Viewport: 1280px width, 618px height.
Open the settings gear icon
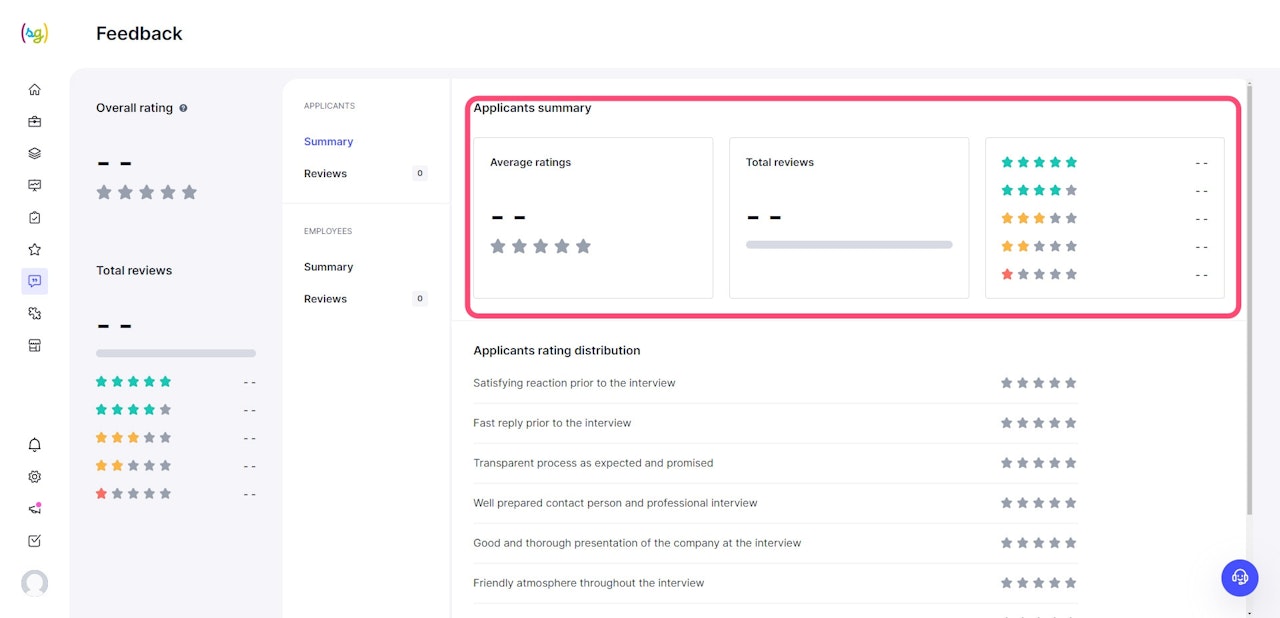pyautogui.click(x=35, y=477)
